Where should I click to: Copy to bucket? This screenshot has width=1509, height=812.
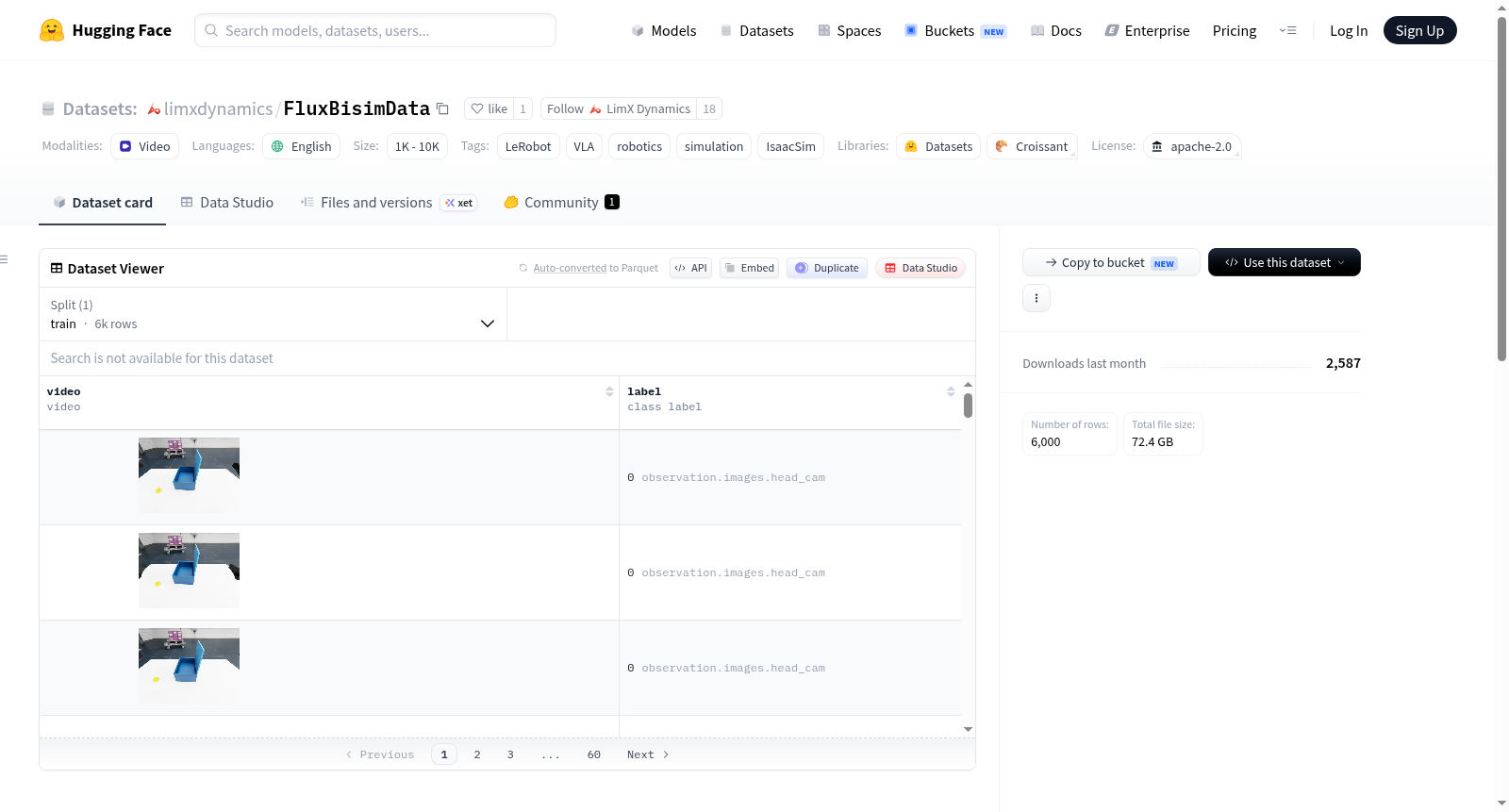pos(1111,262)
